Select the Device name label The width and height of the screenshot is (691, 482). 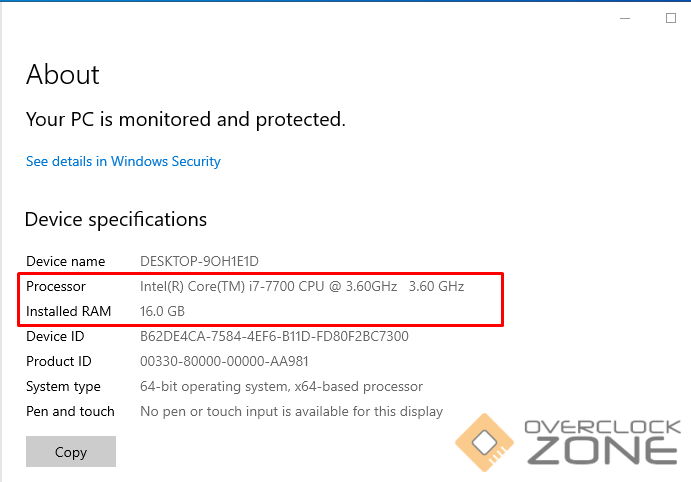[x=66, y=261]
